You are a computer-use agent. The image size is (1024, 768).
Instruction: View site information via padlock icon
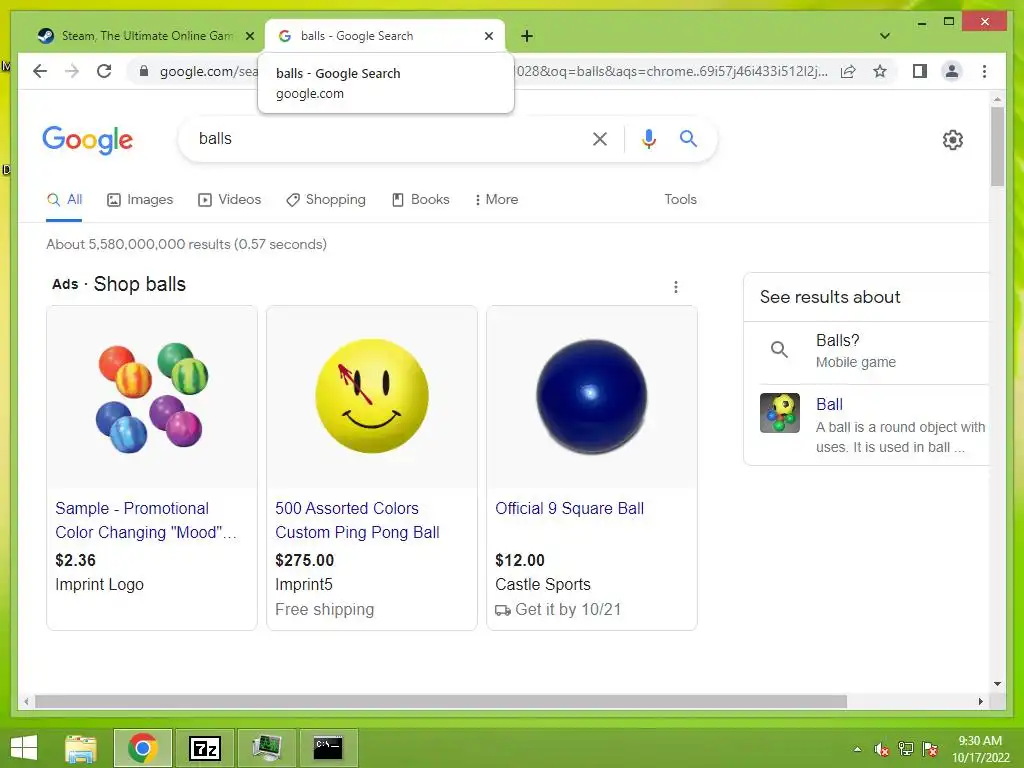point(144,71)
